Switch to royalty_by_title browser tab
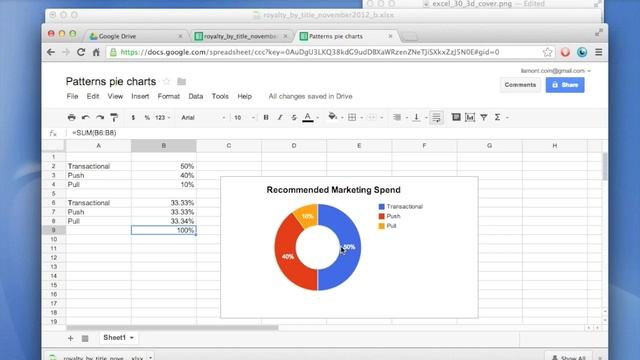The image size is (640, 360). click(x=240, y=36)
